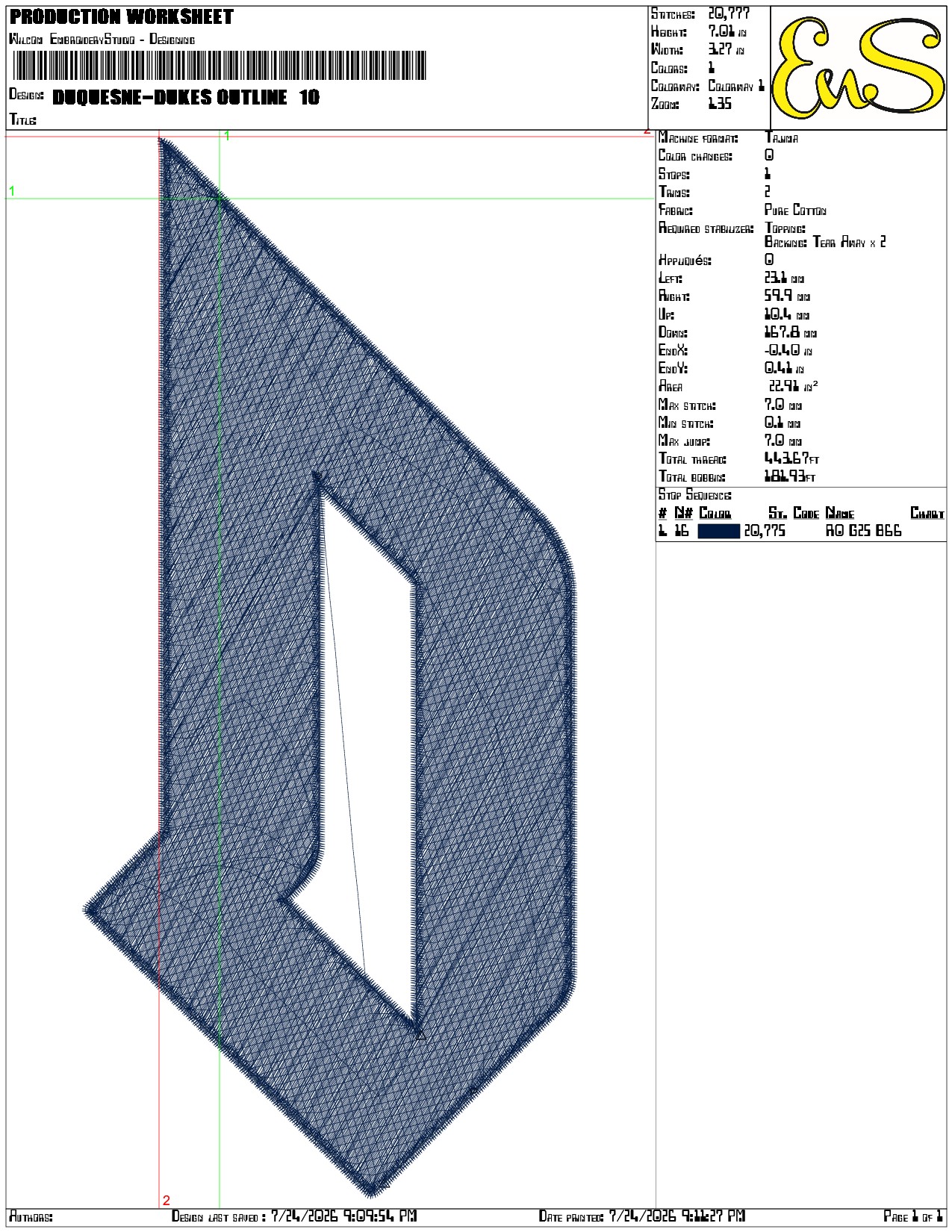The image size is (952, 1232).
Task: Click the 'PRODUCTION WORKSHEET' heading
Action: click(121, 16)
